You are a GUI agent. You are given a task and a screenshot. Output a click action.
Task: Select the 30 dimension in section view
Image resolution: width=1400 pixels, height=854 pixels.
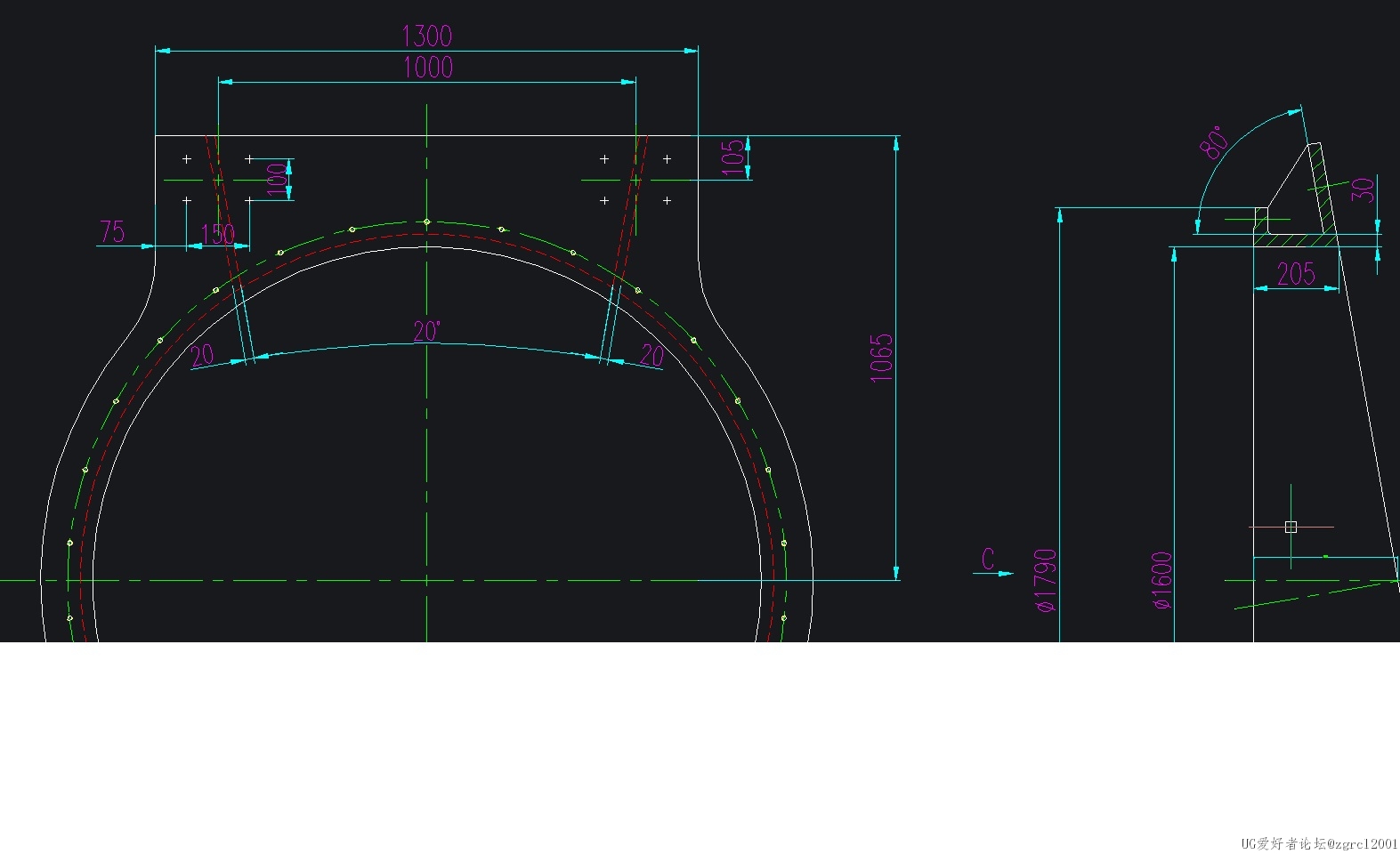tap(1363, 190)
